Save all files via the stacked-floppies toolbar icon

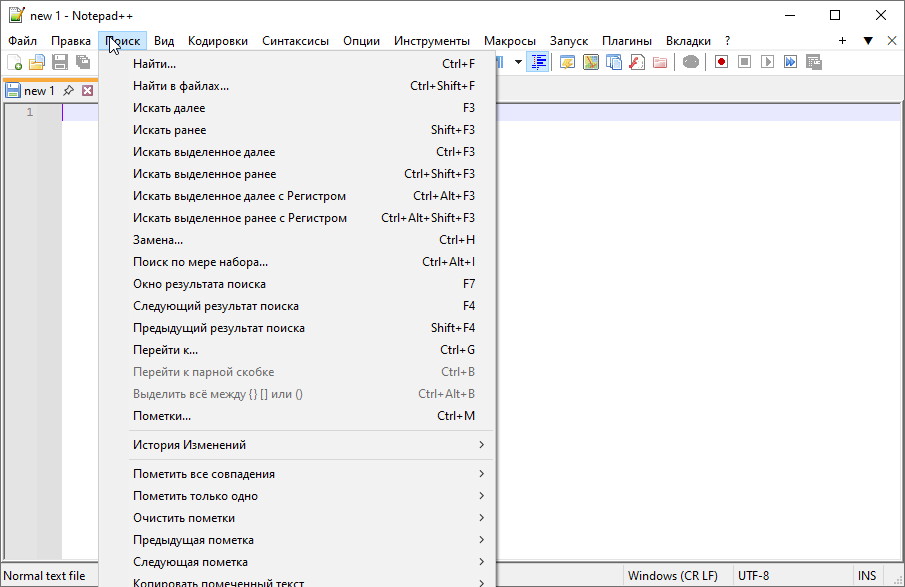point(83,62)
